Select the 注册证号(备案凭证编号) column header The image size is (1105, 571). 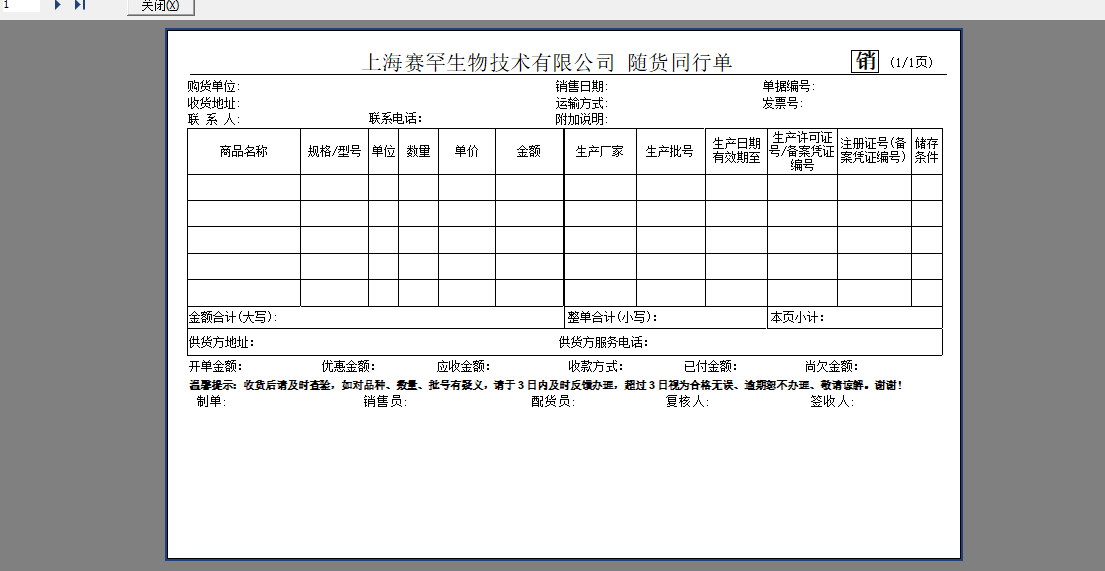[x=873, y=151]
